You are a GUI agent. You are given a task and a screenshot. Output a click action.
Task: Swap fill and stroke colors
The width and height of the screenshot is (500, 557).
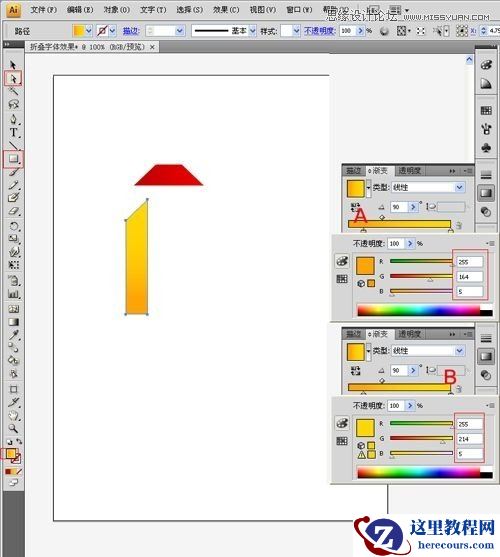[x=18, y=442]
